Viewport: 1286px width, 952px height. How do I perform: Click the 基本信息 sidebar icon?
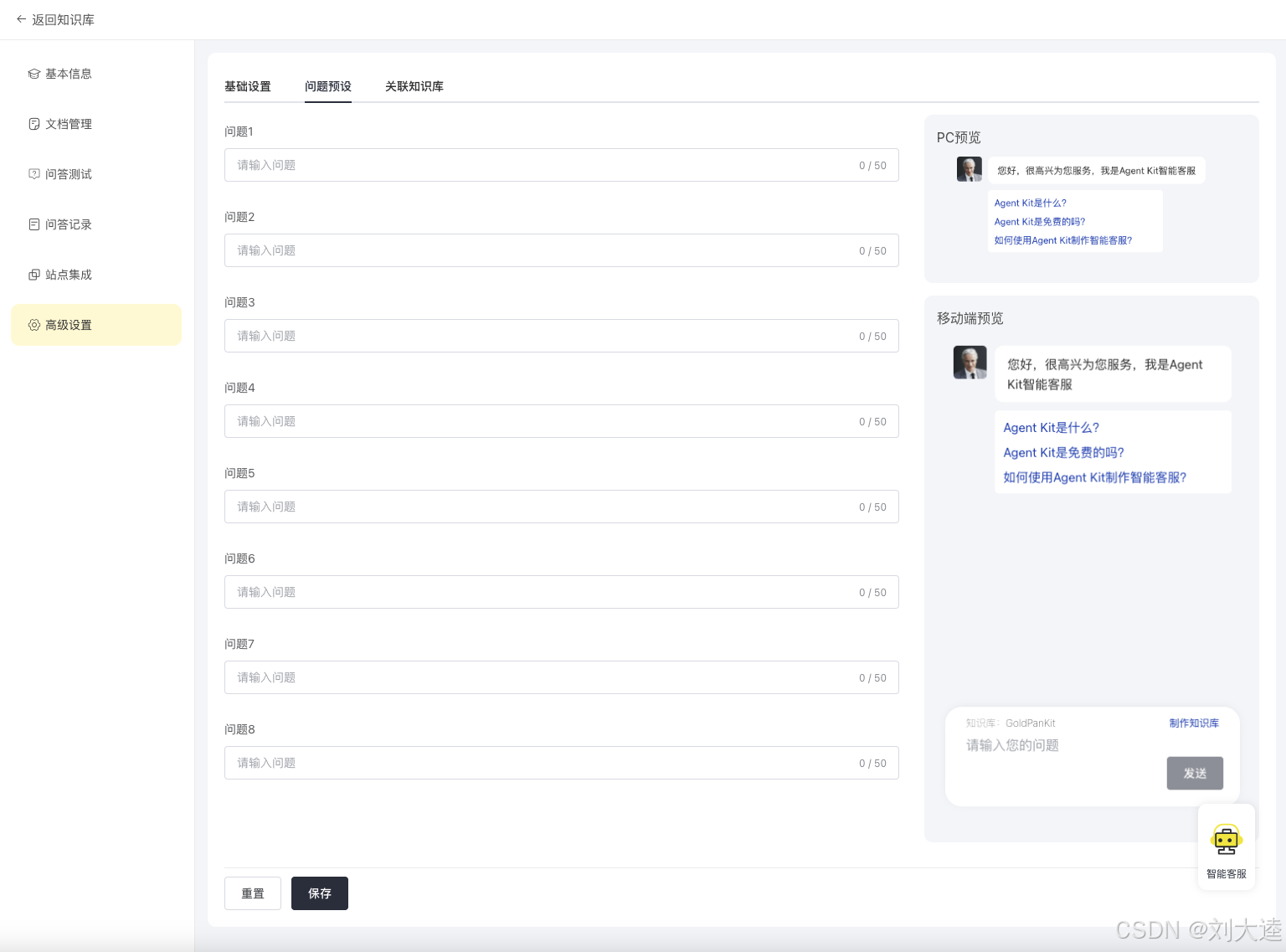34,74
